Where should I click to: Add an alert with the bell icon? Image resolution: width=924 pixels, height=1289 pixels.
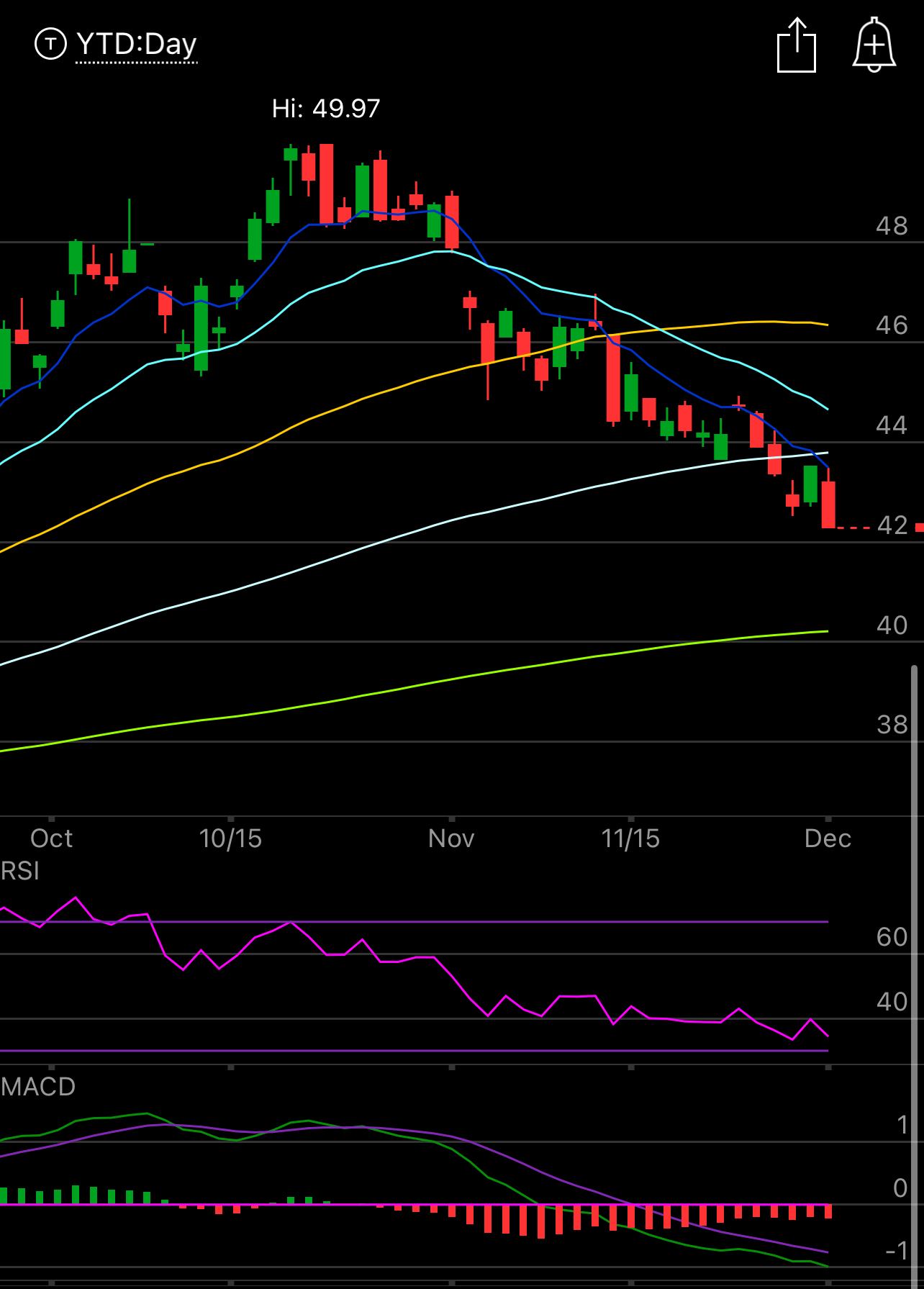tap(874, 45)
